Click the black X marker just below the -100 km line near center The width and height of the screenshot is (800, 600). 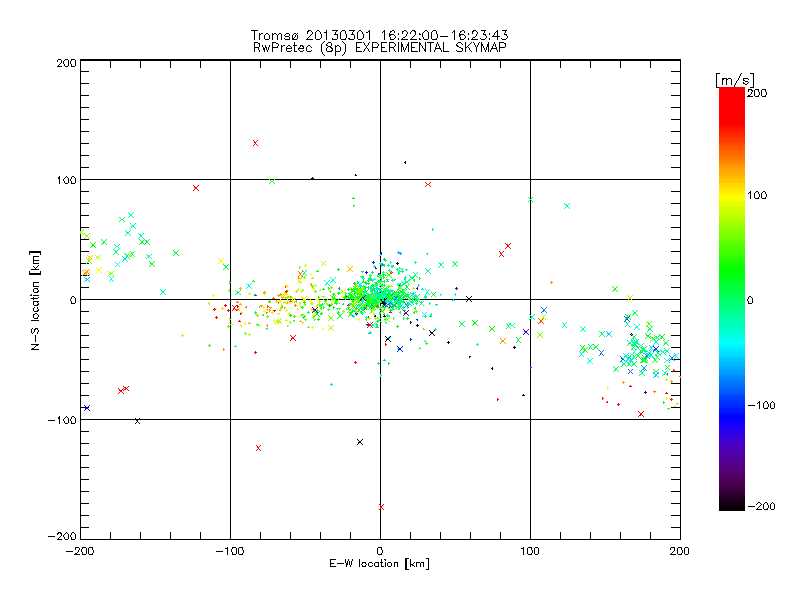pyautogui.click(x=360, y=442)
